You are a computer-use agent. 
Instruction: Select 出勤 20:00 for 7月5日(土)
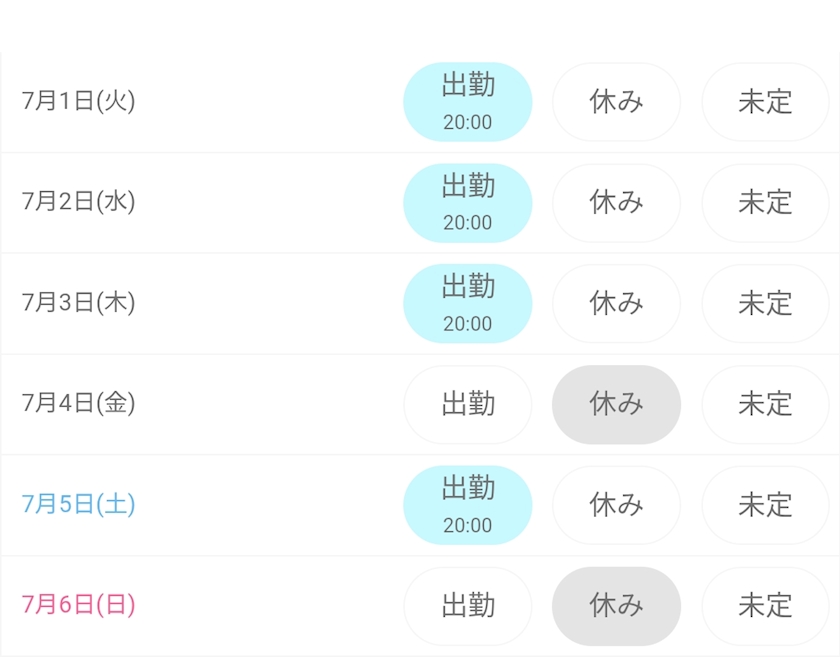pos(467,505)
